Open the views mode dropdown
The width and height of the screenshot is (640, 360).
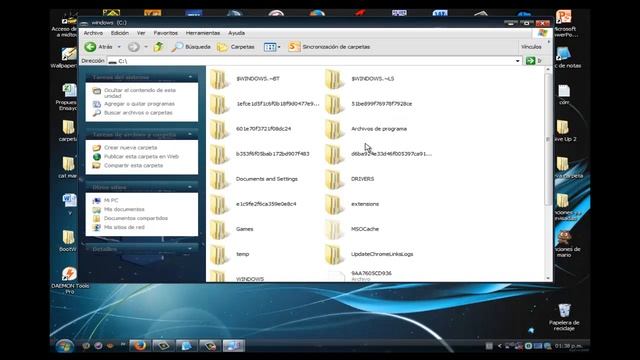coord(272,47)
